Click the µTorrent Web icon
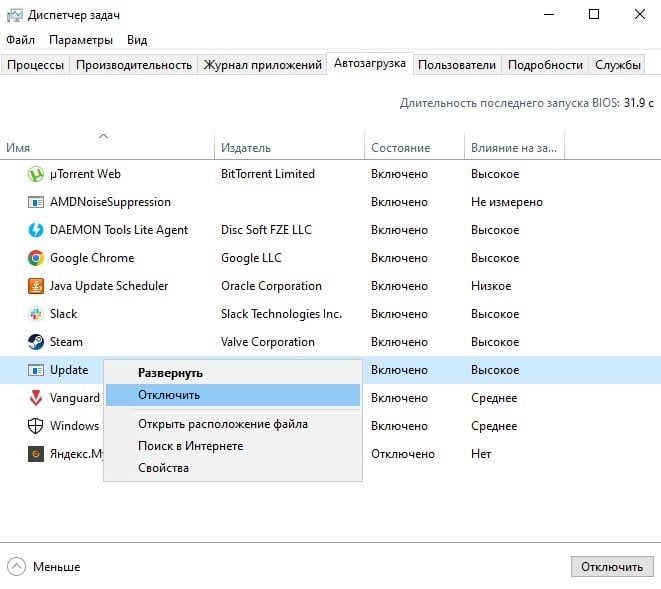The height and width of the screenshot is (589, 661). (x=36, y=174)
